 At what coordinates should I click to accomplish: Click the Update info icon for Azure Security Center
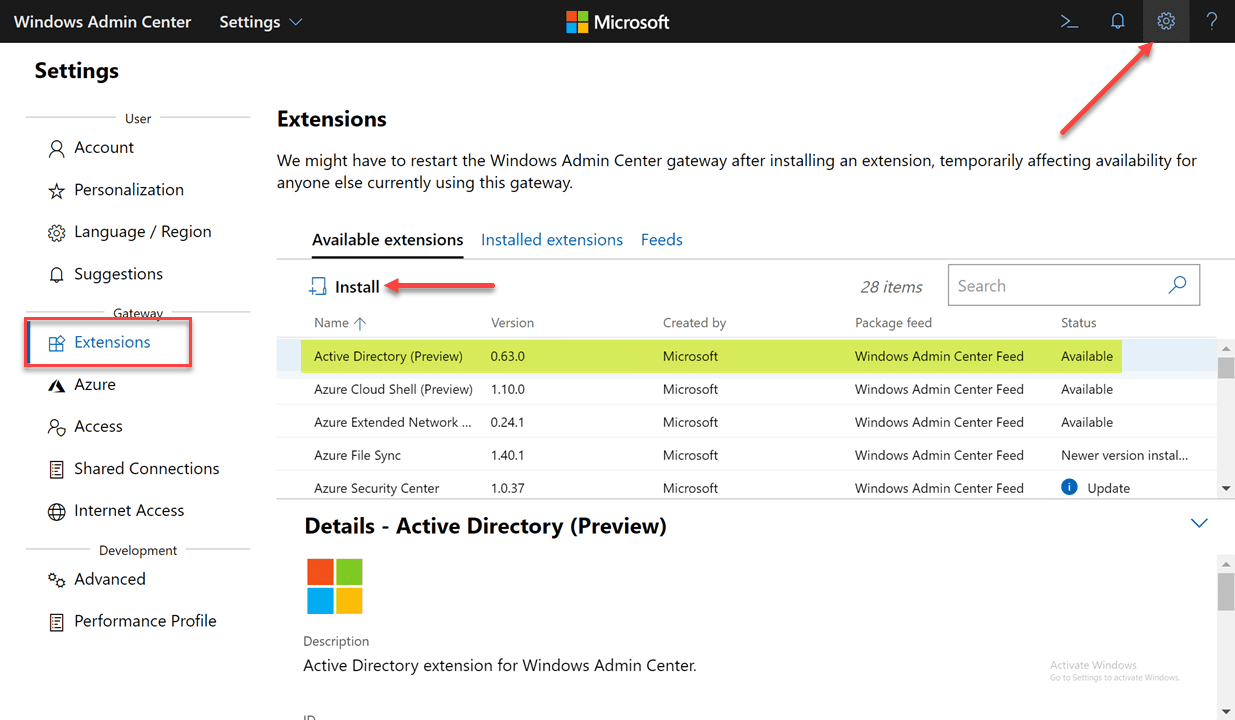pyautogui.click(x=1068, y=487)
